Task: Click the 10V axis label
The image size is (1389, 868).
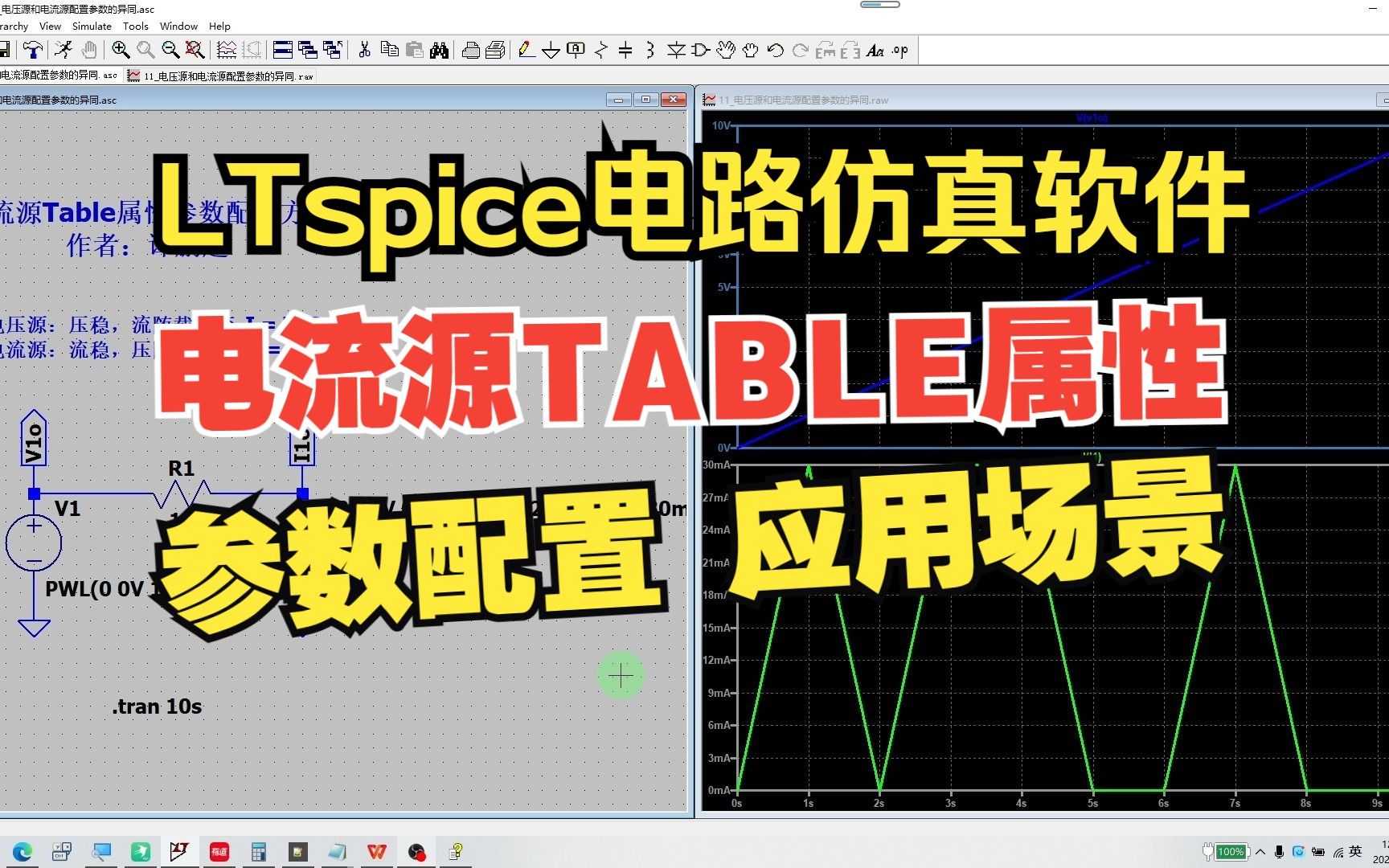Action: coord(721,125)
